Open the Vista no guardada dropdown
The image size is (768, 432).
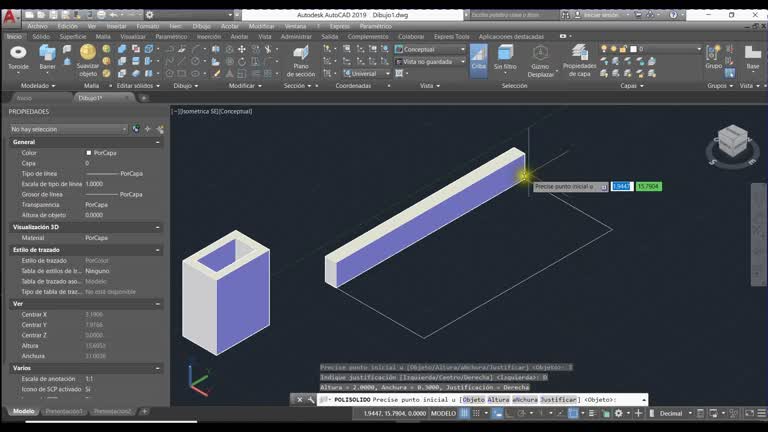[431, 62]
